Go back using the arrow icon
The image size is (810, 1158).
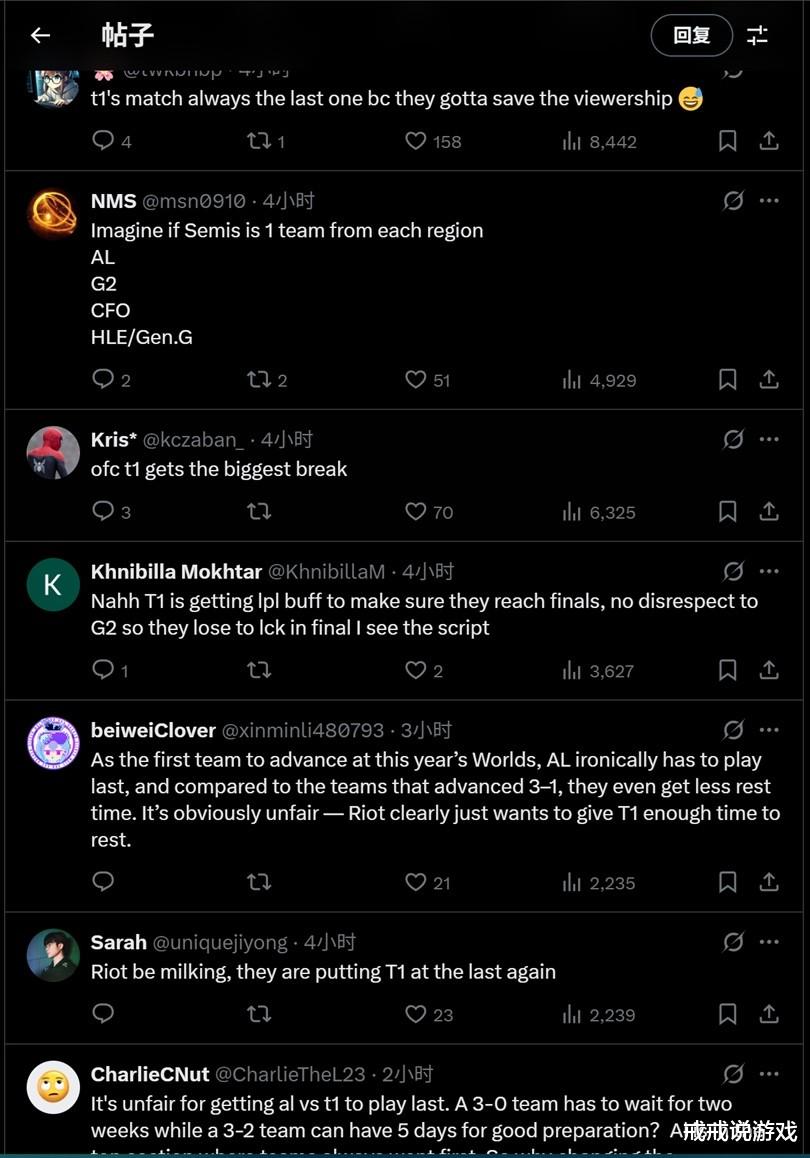coord(40,36)
